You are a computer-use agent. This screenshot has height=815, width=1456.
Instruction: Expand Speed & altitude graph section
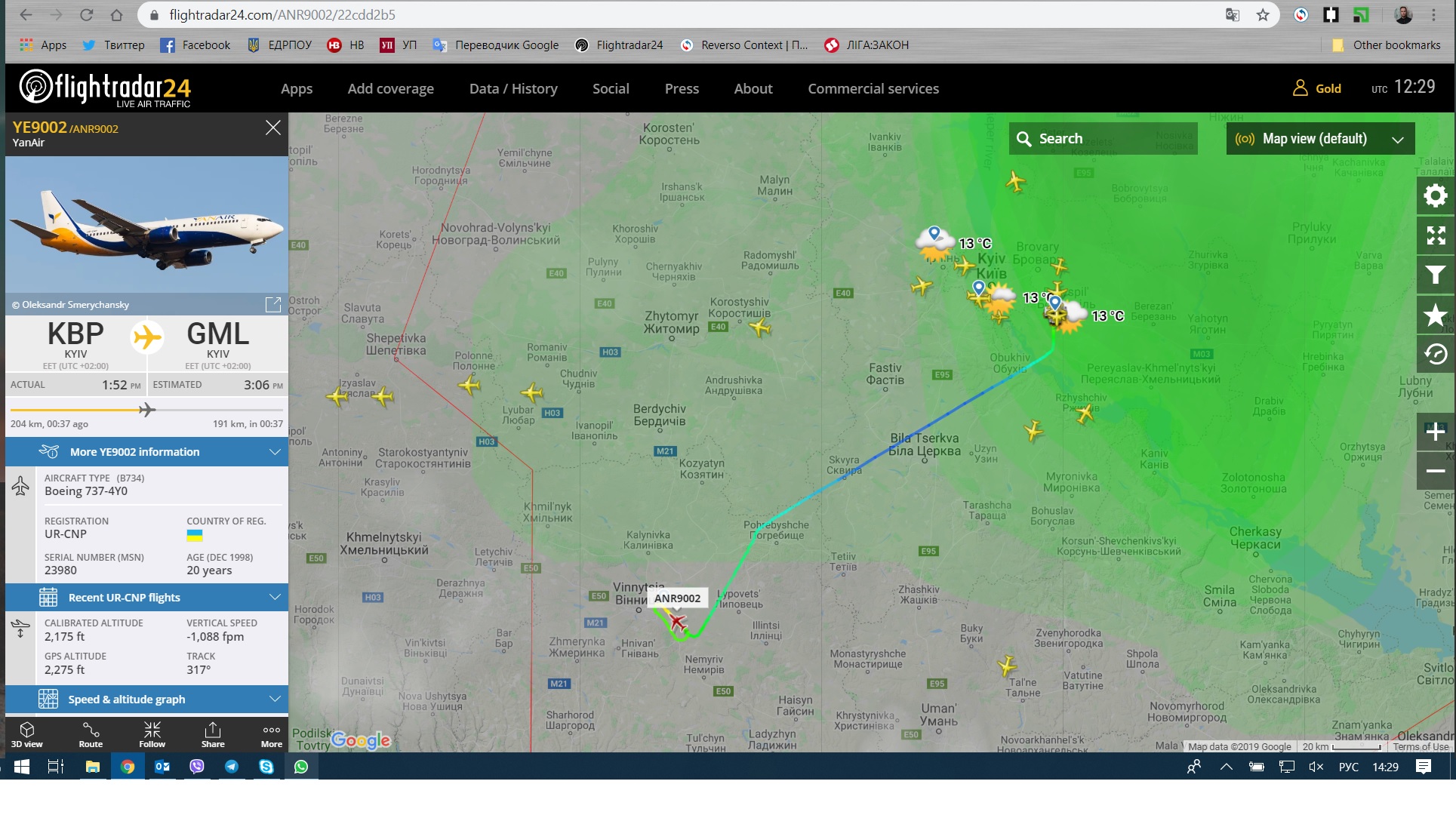(146, 699)
